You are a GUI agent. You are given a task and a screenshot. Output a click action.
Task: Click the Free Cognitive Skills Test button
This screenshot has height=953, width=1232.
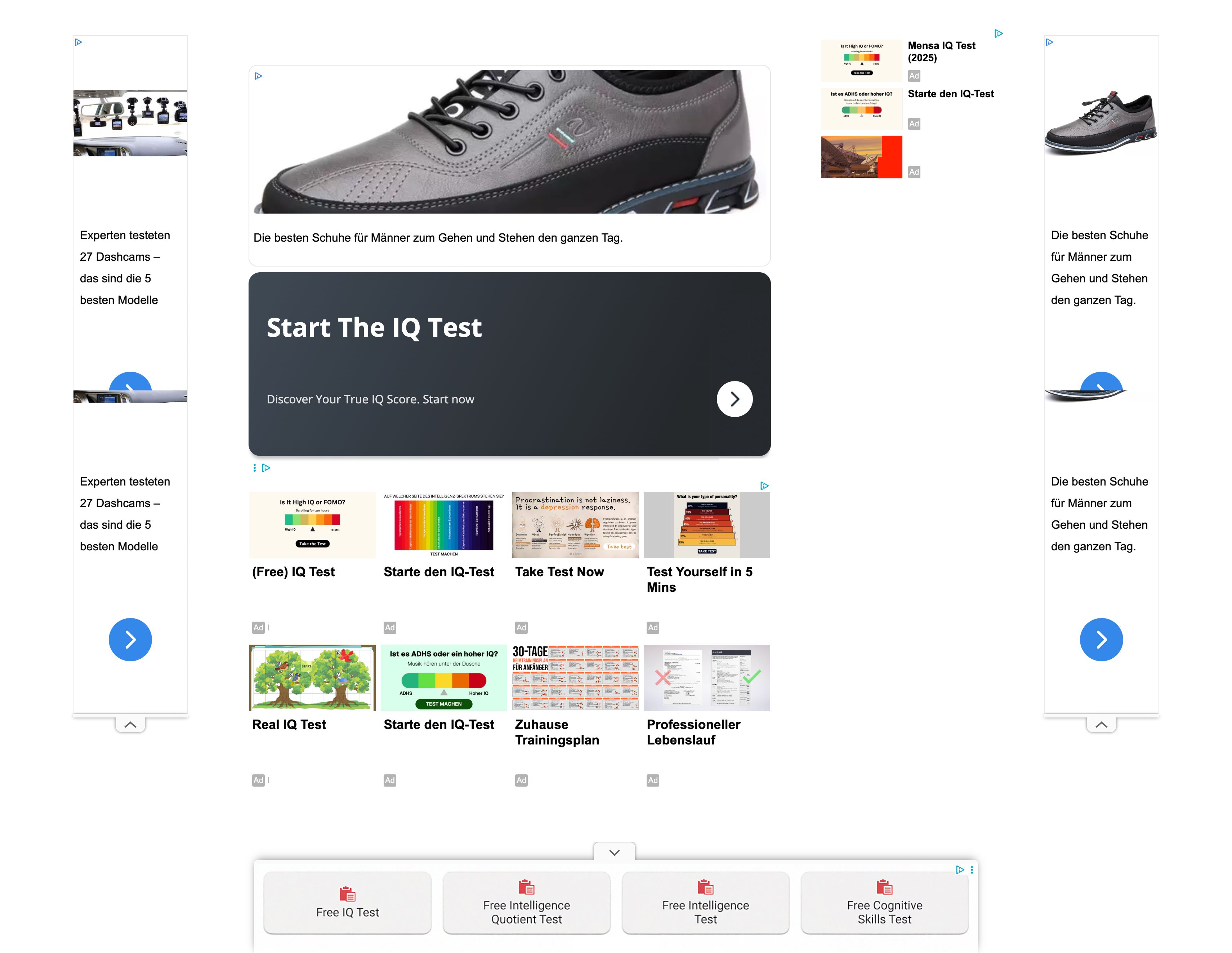tap(884, 903)
